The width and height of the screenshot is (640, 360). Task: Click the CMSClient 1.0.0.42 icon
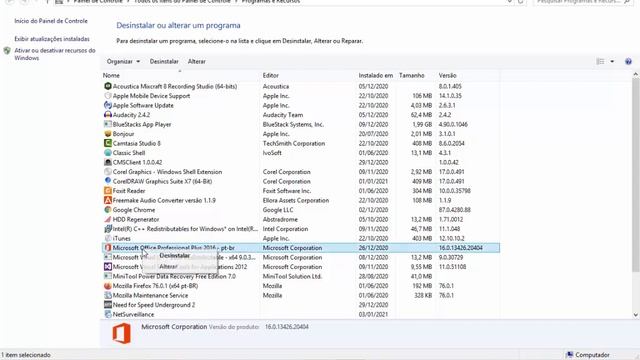(108, 162)
